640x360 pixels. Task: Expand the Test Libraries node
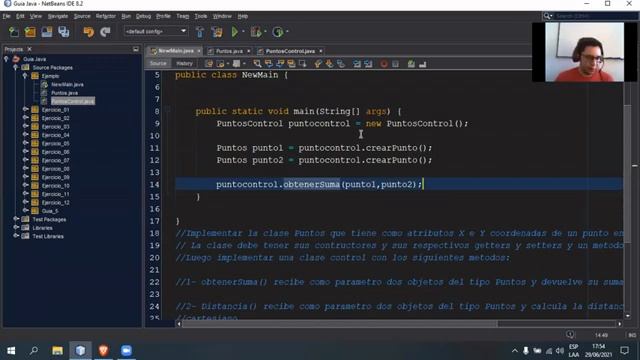tap(16, 236)
